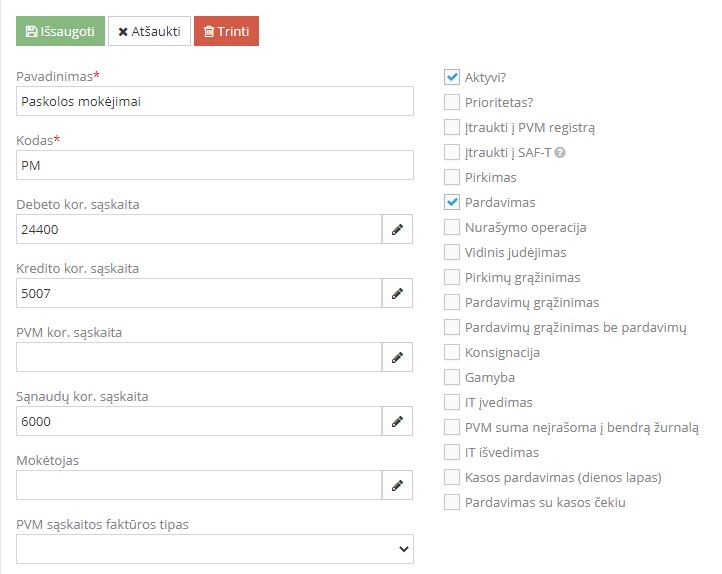Enable the Prioritetas? checkbox
The width and height of the screenshot is (722, 574).
point(452,102)
